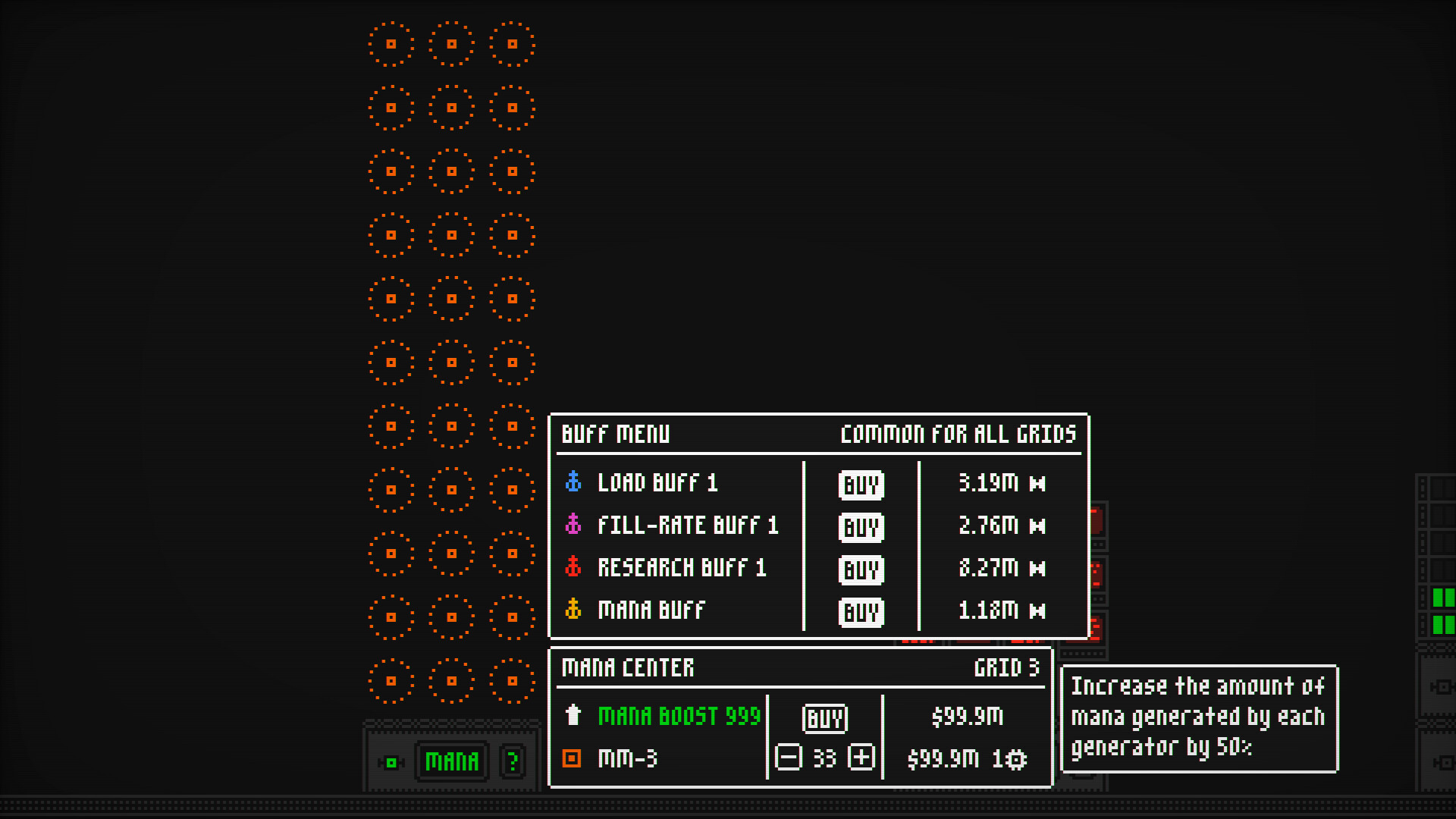Decrease MM-3 quantity with minus button

click(x=789, y=758)
